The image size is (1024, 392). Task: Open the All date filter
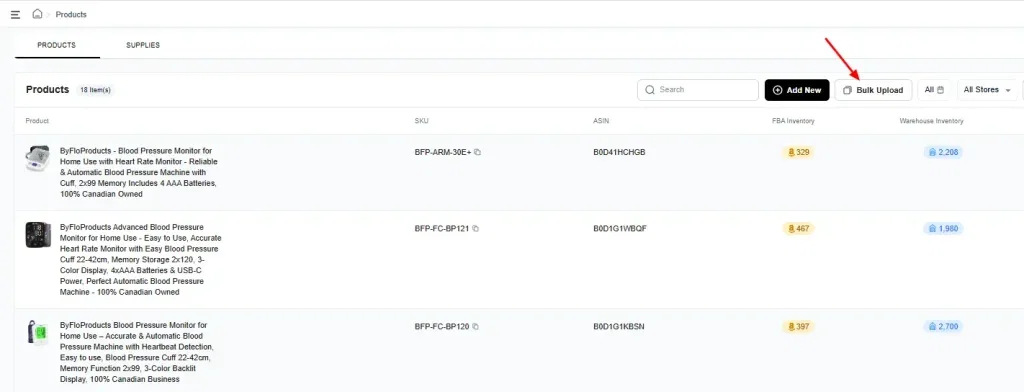(x=934, y=90)
